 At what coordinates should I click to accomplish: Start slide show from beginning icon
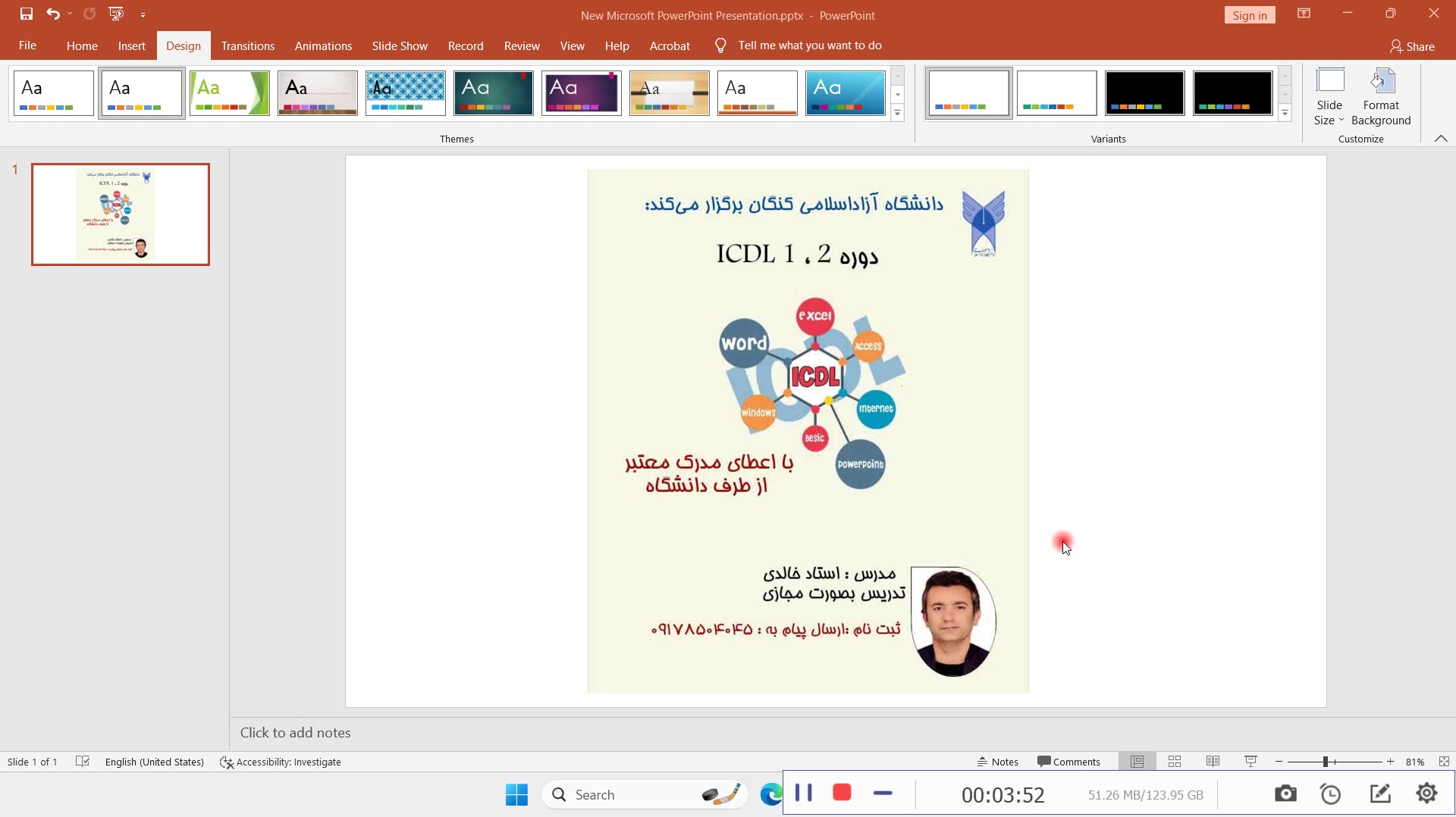(116, 14)
